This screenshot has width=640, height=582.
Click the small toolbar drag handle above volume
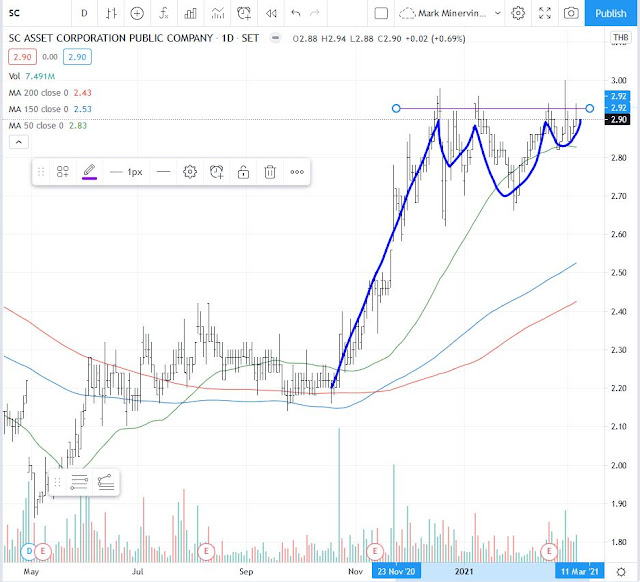click(57, 482)
